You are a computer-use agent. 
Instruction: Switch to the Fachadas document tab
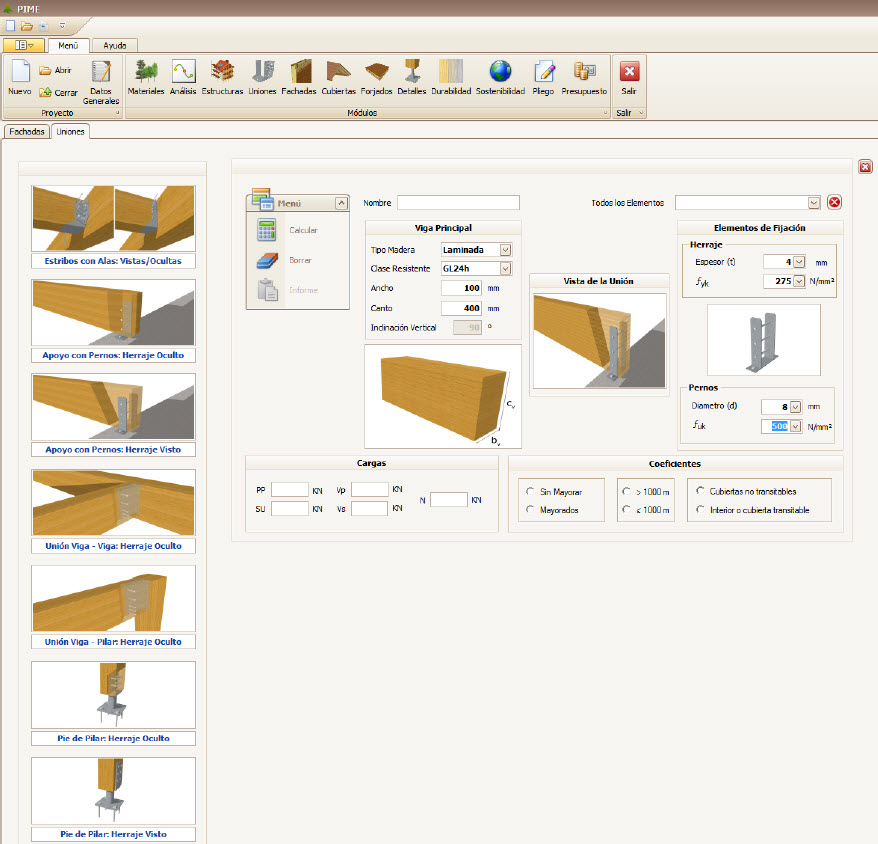27,132
